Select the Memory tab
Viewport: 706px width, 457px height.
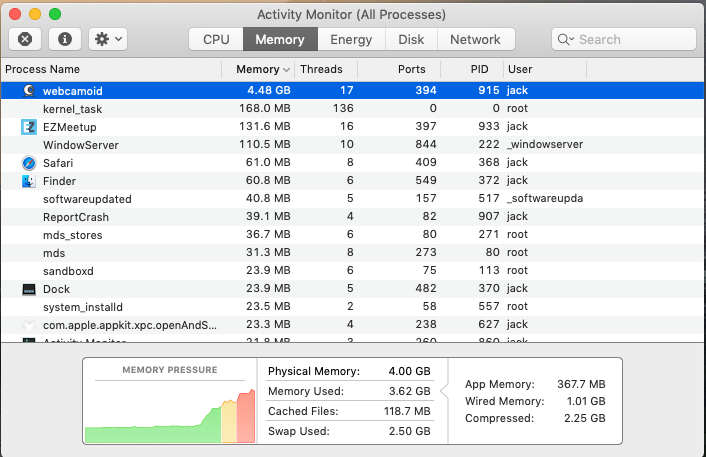280,39
